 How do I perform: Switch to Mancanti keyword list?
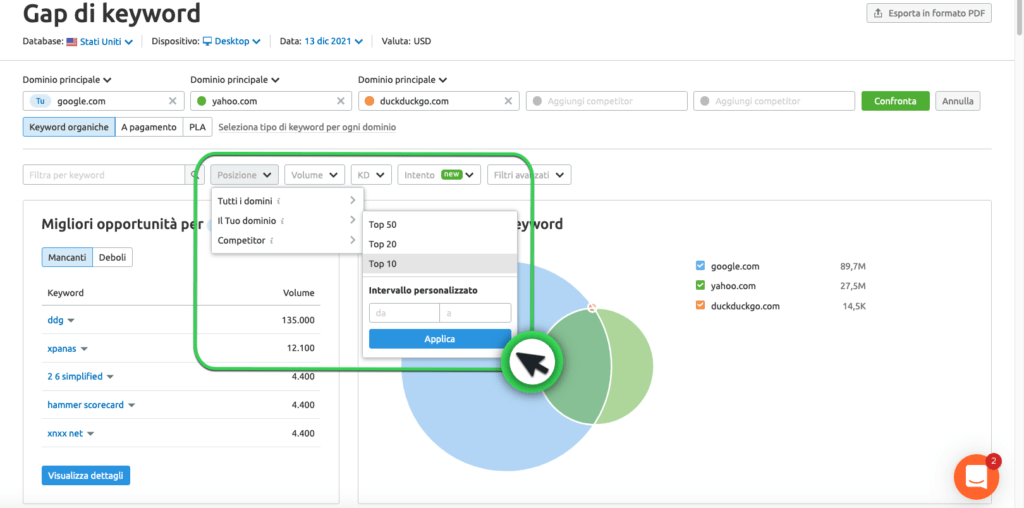67,257
